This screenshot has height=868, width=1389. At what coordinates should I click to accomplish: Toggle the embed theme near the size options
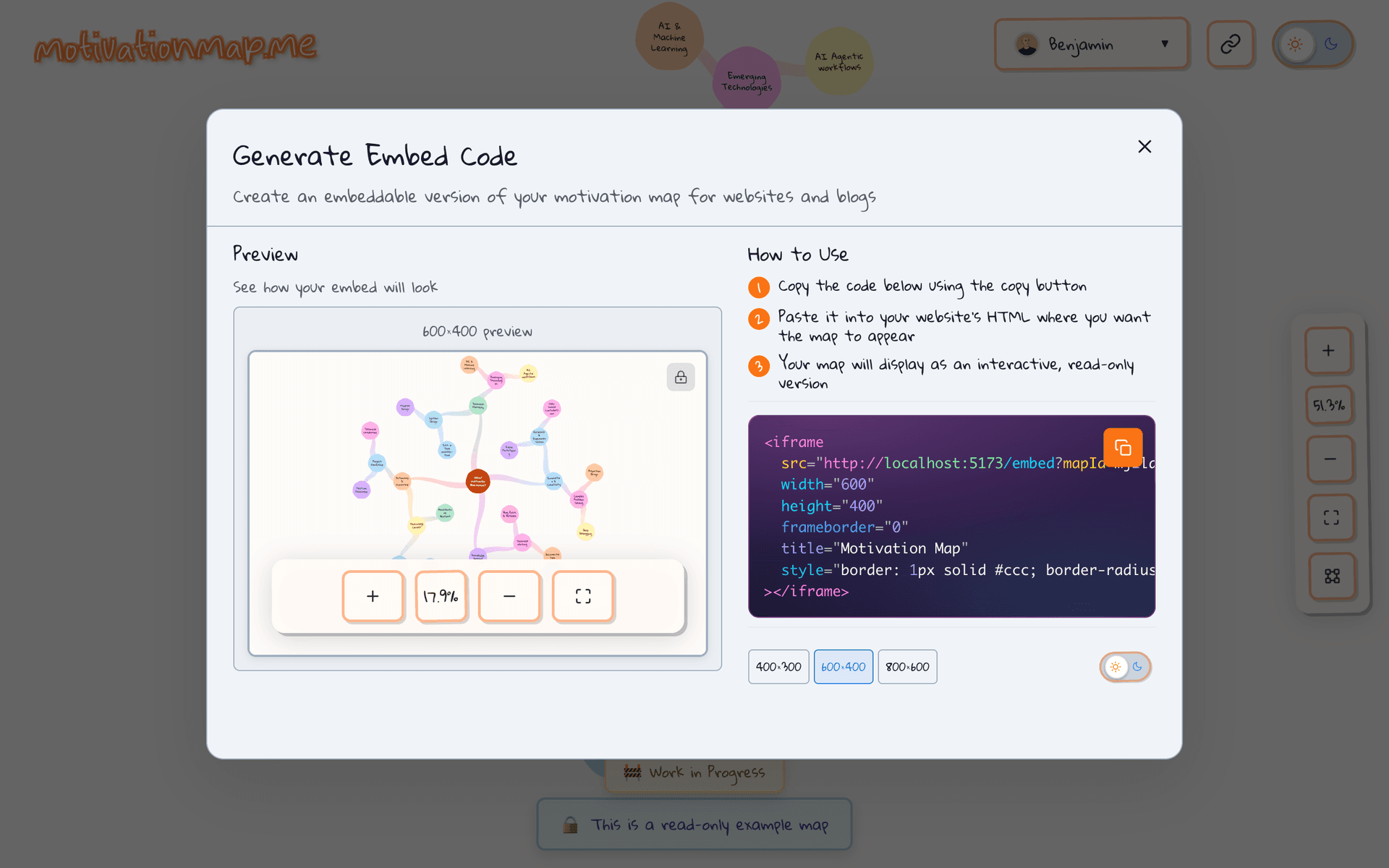pyautogui.click(x=1125, y=666)
